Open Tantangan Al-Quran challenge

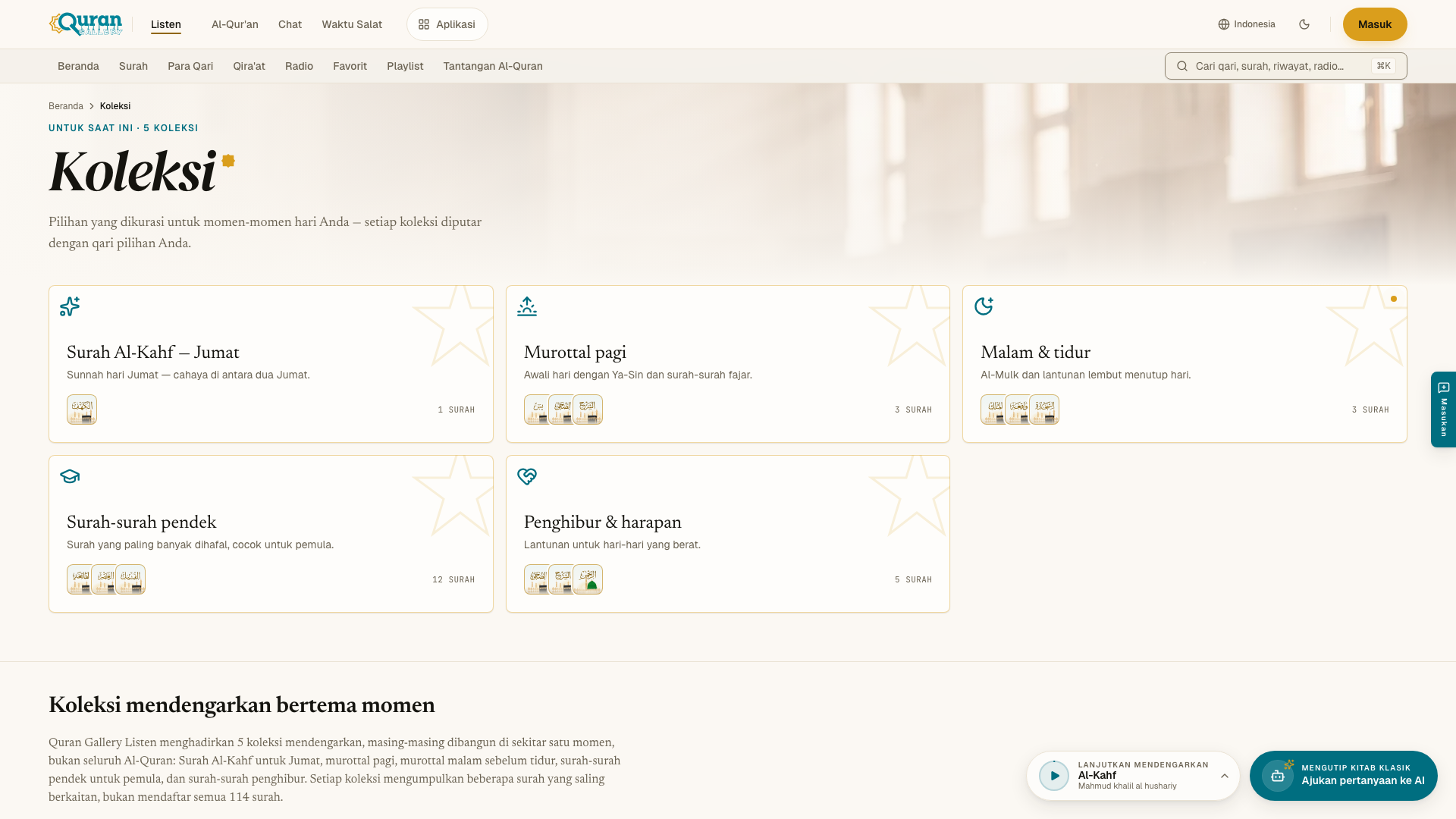click(493, 66)
